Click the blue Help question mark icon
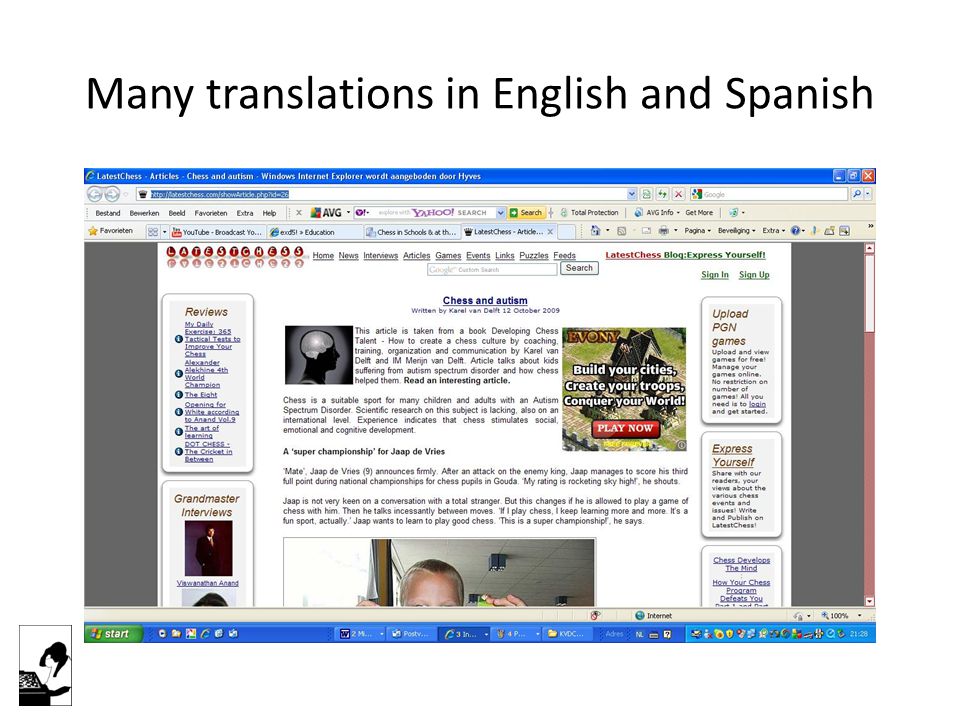Viewport: 960px width, 720px height. [x=795, y=231]
